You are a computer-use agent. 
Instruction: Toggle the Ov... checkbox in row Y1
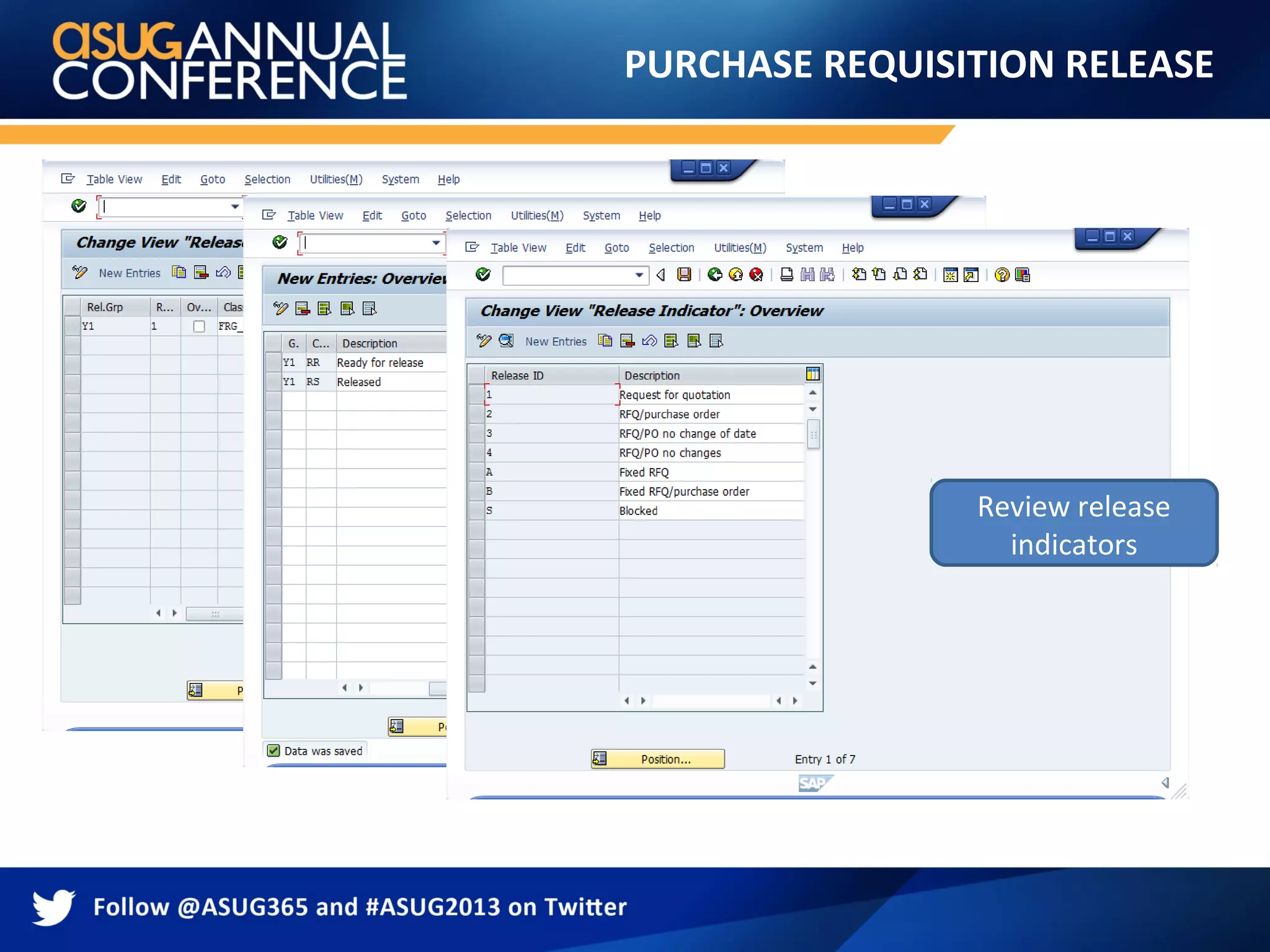coord(199,326)
